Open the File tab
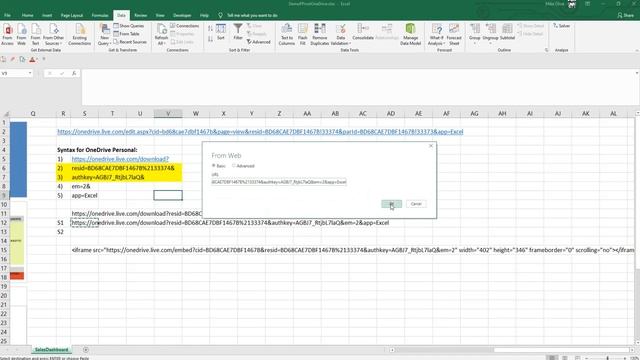The height and width of the screenshot is (360, 640). tap(7, 15)
